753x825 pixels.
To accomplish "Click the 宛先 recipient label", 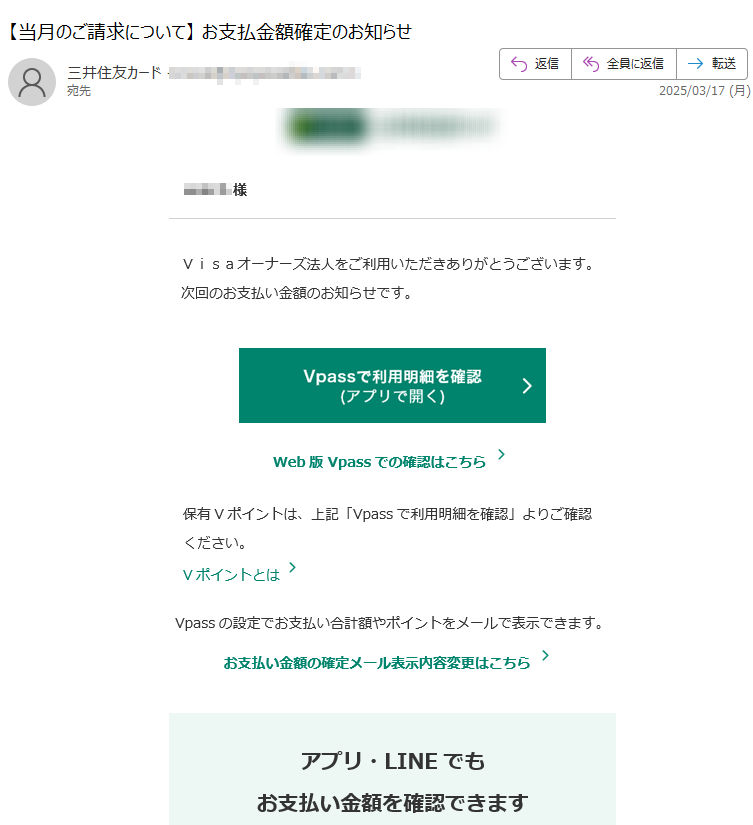I will [x=78, y=90].
